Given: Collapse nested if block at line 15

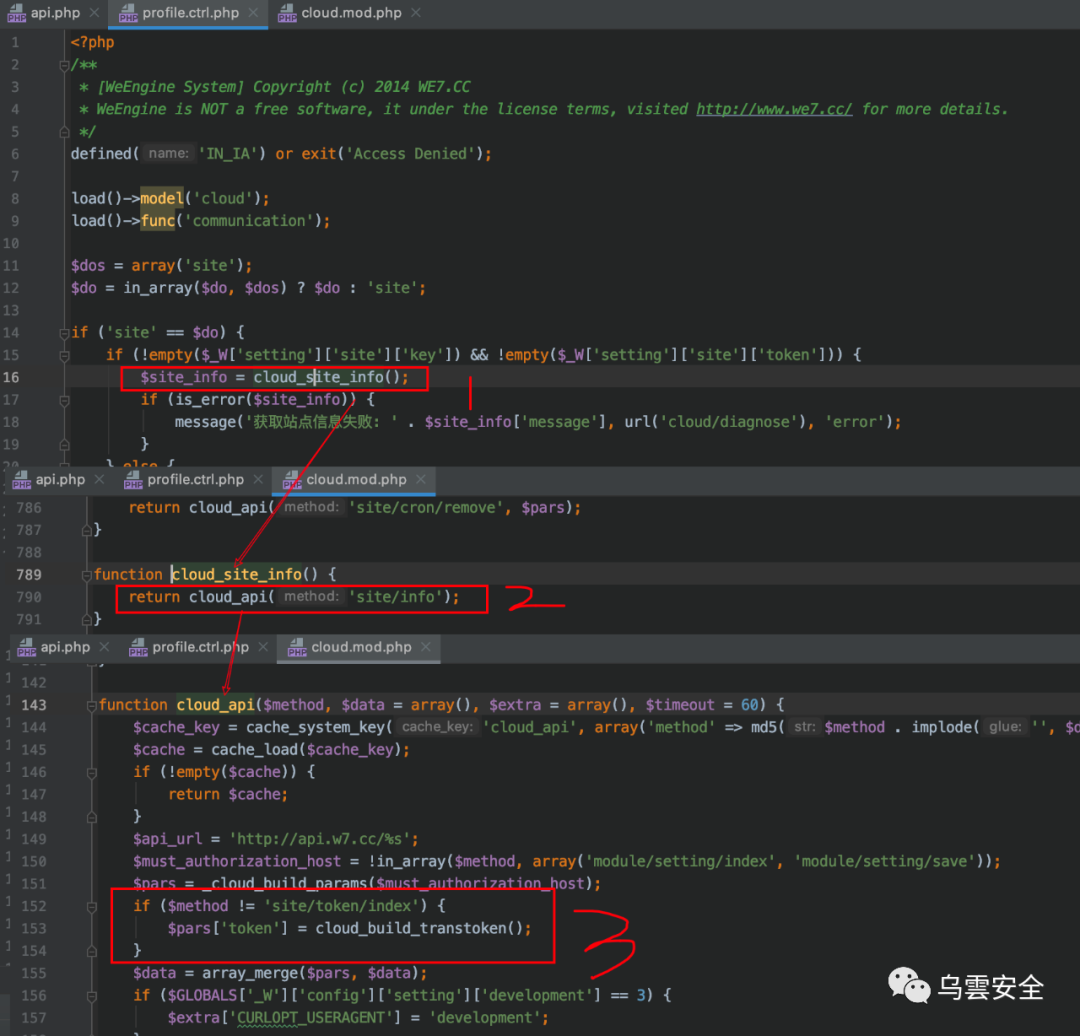Looking at the screenshot, I should click(x=64, y=355).
